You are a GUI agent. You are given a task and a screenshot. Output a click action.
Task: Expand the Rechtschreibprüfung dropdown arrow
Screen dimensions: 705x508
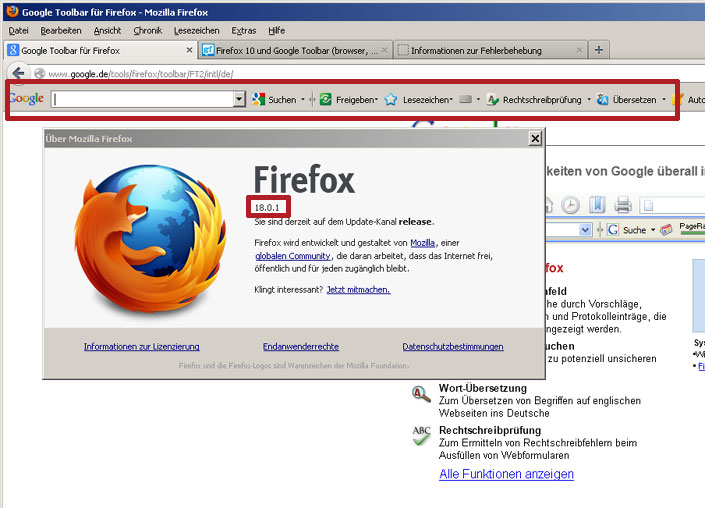pyautogui.click(x=589, y=99)
